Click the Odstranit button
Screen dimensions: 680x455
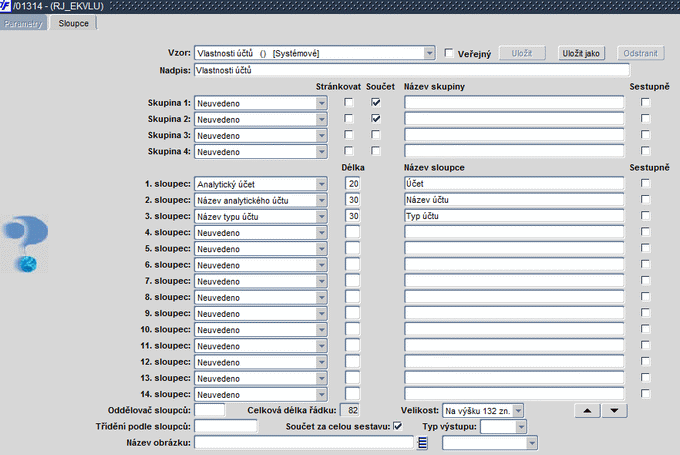coord(641,53)
